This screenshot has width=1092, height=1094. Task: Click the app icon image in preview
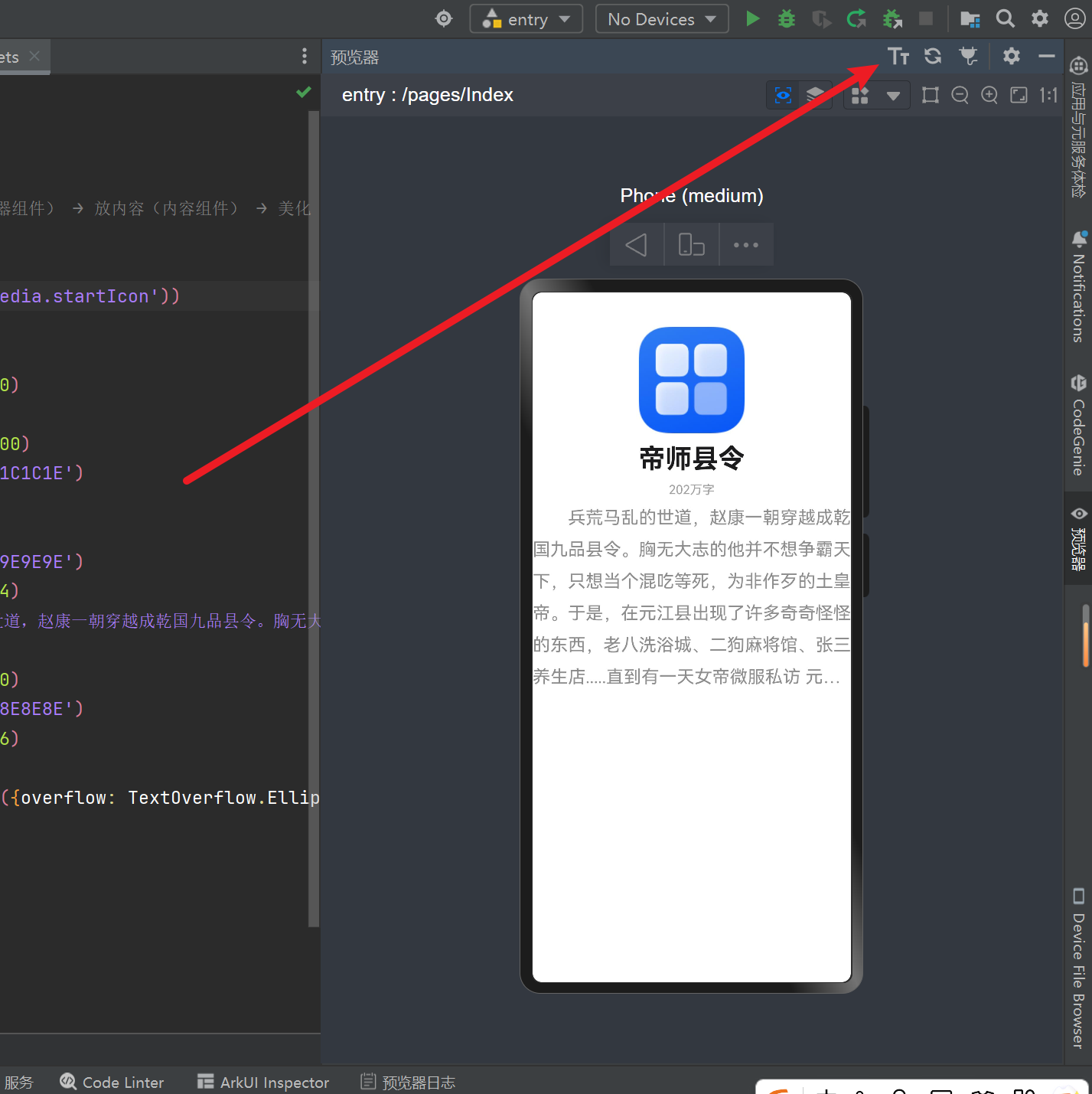(x=692, y=380)
